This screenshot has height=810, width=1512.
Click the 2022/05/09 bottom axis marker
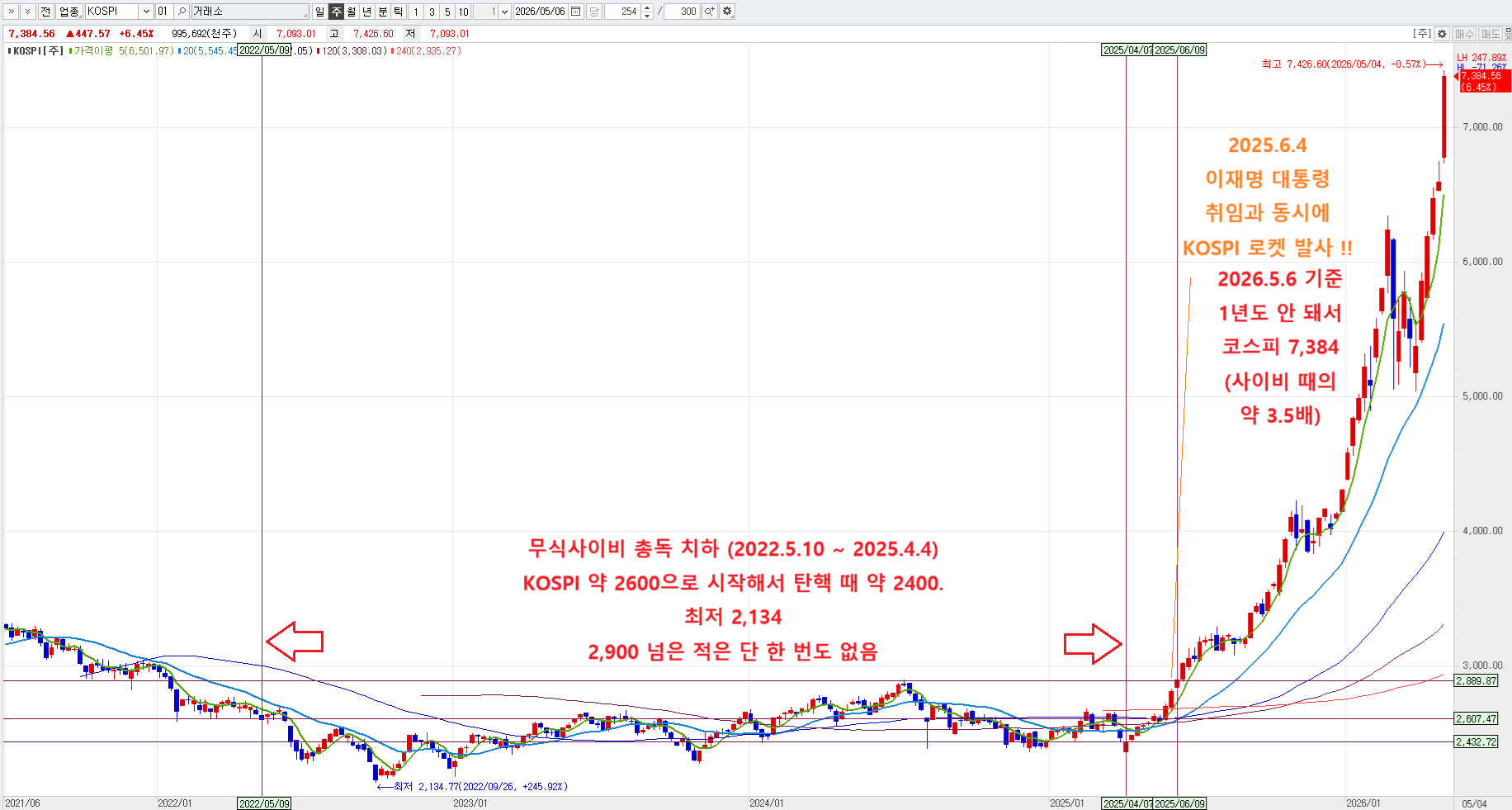pyautogui.click(x=264, y=803)
